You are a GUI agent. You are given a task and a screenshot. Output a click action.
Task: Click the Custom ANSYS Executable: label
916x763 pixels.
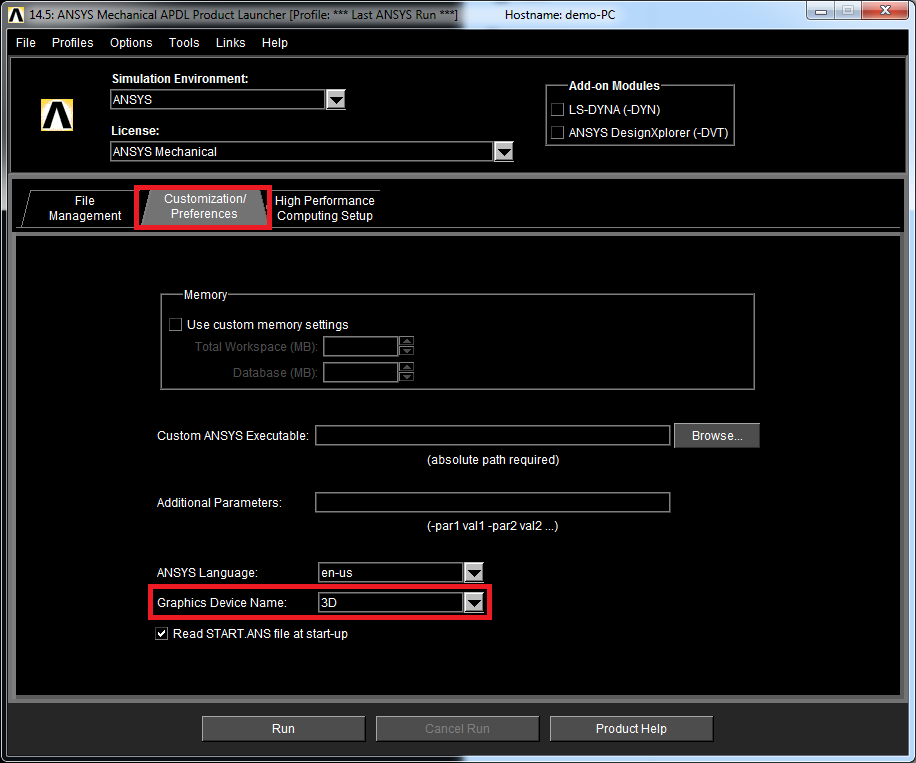[x=233, y=436]
